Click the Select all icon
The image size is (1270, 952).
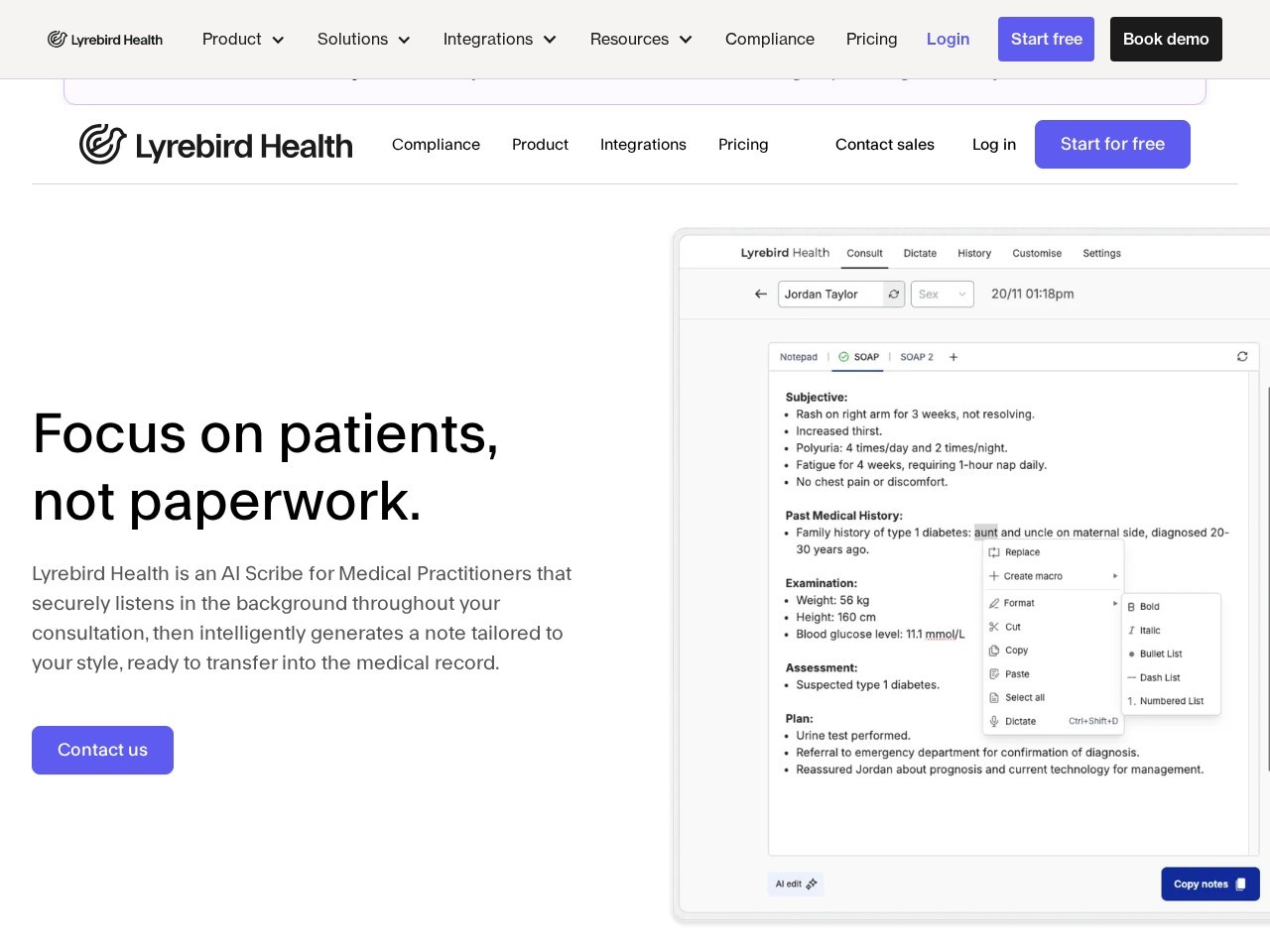pyautogui.click(x=994, y=698)
